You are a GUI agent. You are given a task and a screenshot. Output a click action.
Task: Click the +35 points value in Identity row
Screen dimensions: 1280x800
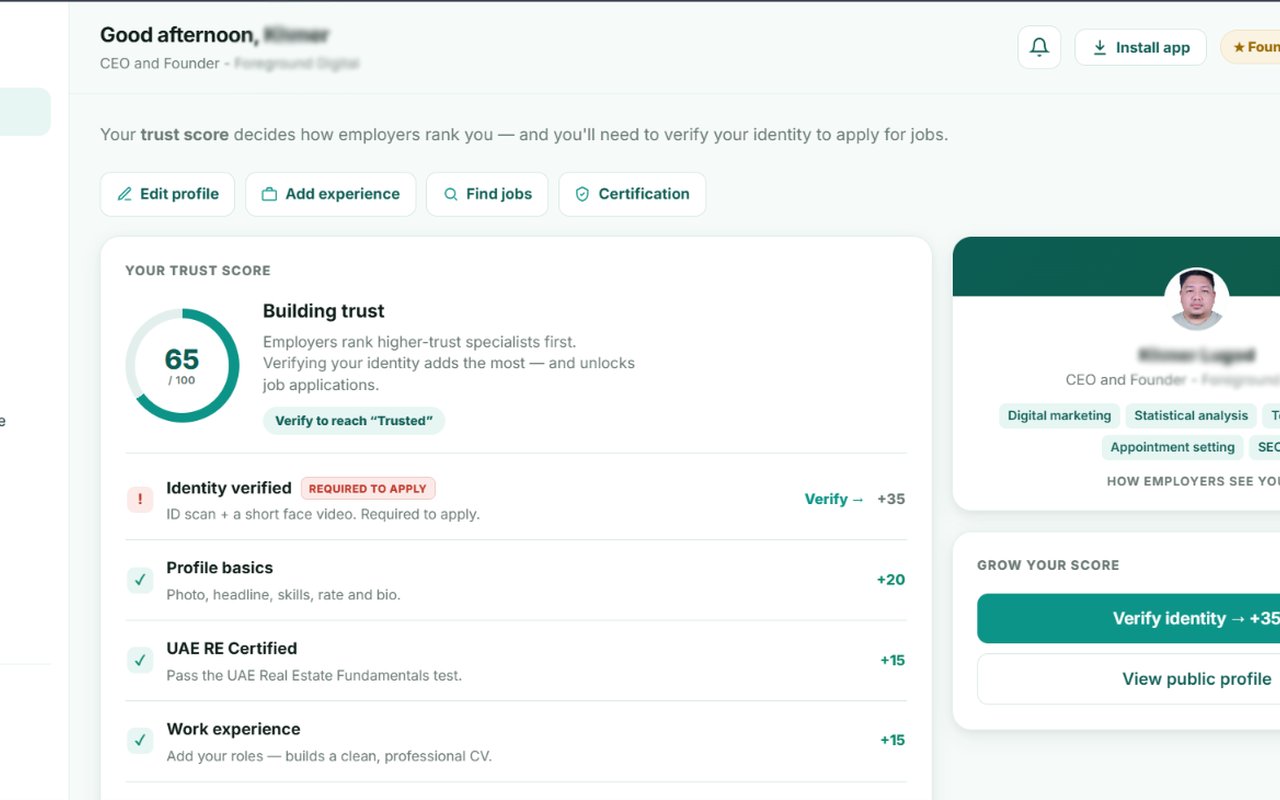coord(891,499)
